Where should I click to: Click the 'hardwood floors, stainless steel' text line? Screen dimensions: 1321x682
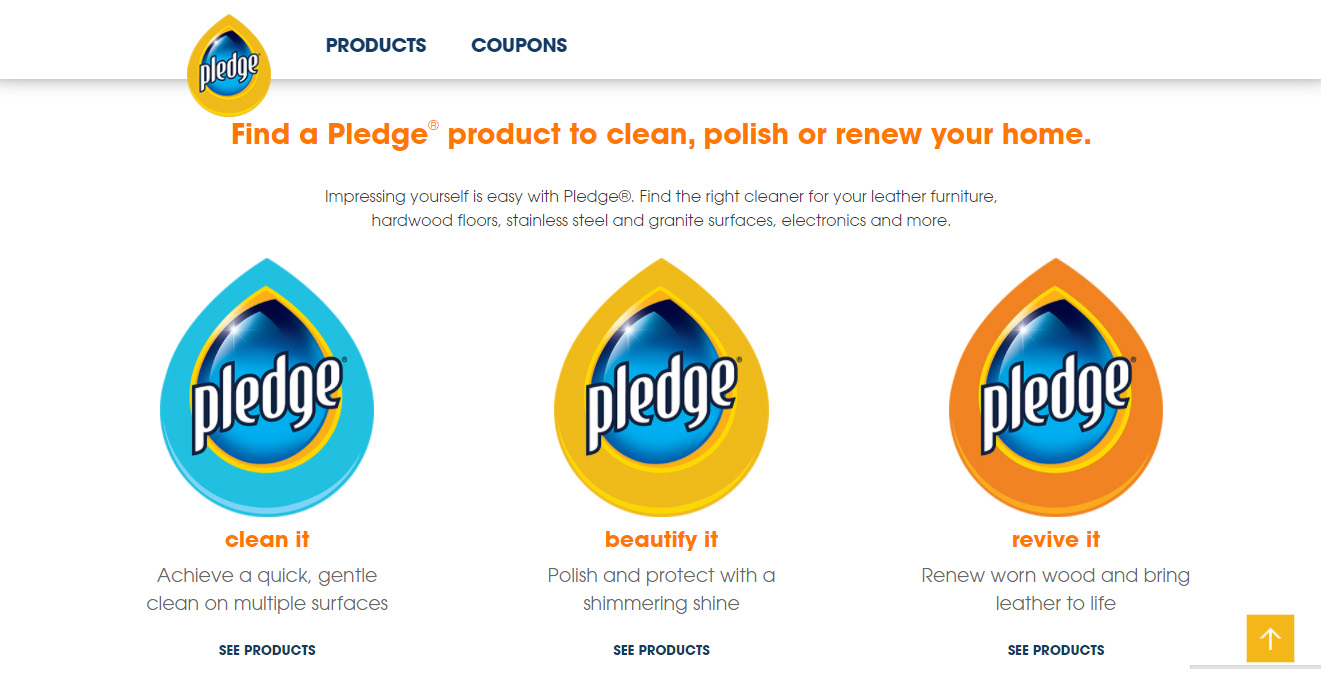click(x=661, y=220)
